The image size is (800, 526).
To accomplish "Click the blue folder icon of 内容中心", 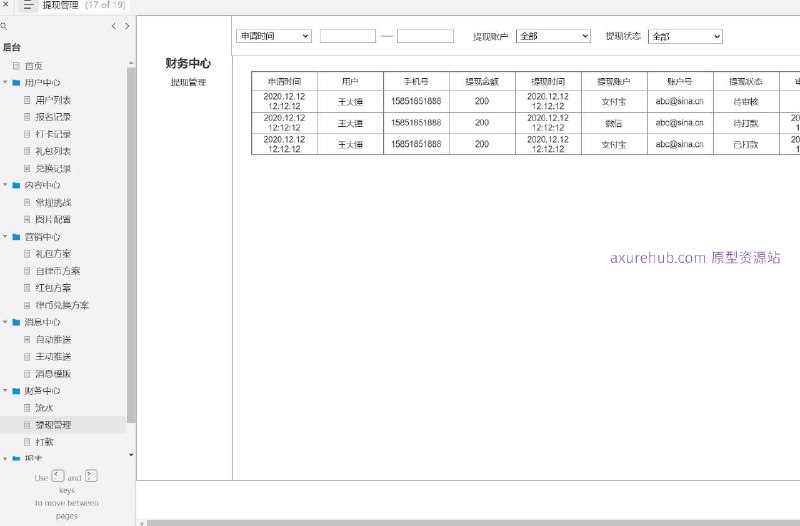I will pyautogui.click(x=16, y=185).
